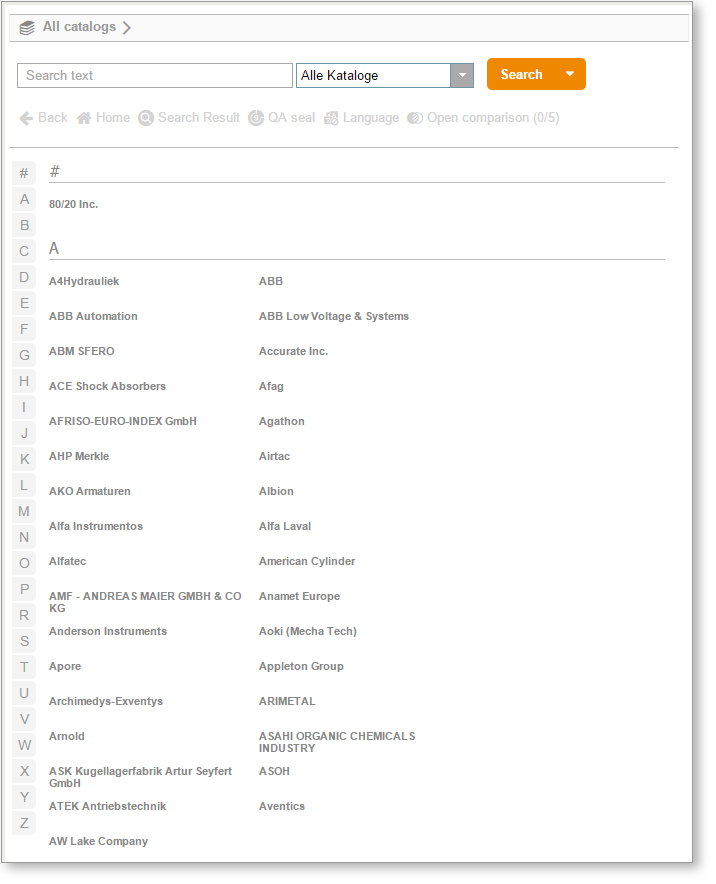
Task: Jump to letter C in index
Action: tap(24, 251)
